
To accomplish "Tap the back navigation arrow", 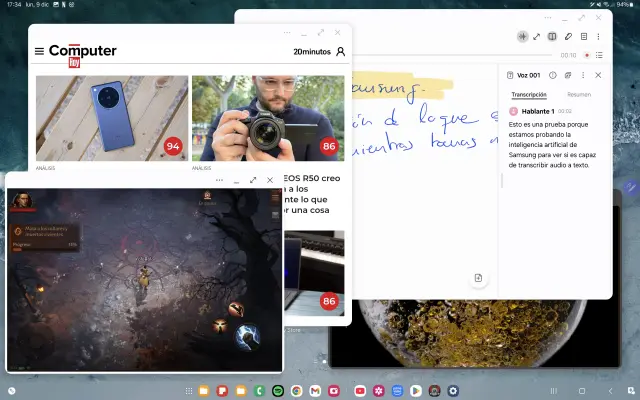I will [611, 391].
